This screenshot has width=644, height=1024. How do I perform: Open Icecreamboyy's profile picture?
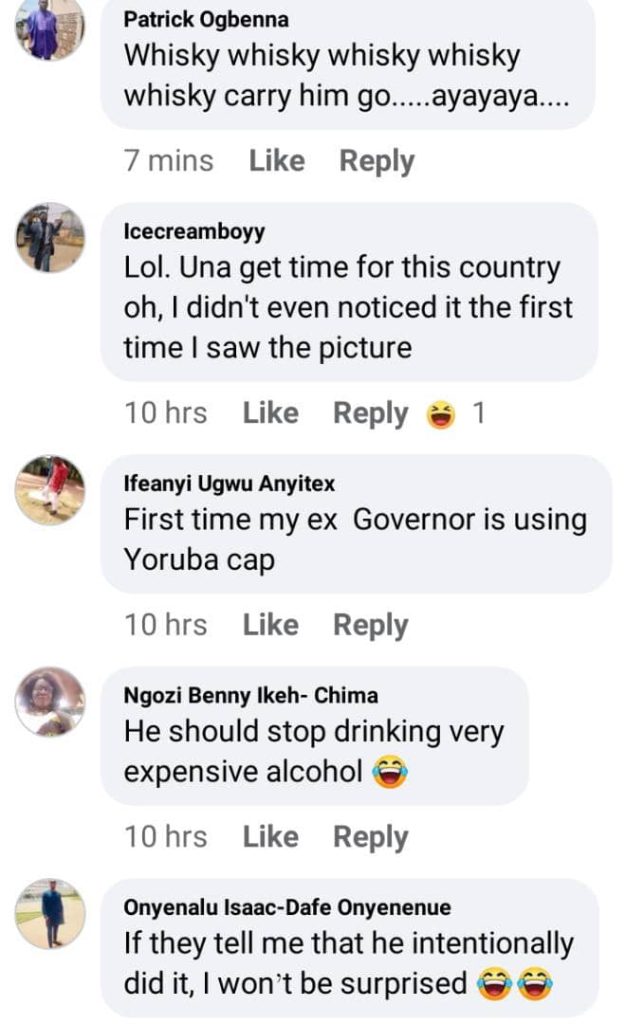[x=50, y=237]
